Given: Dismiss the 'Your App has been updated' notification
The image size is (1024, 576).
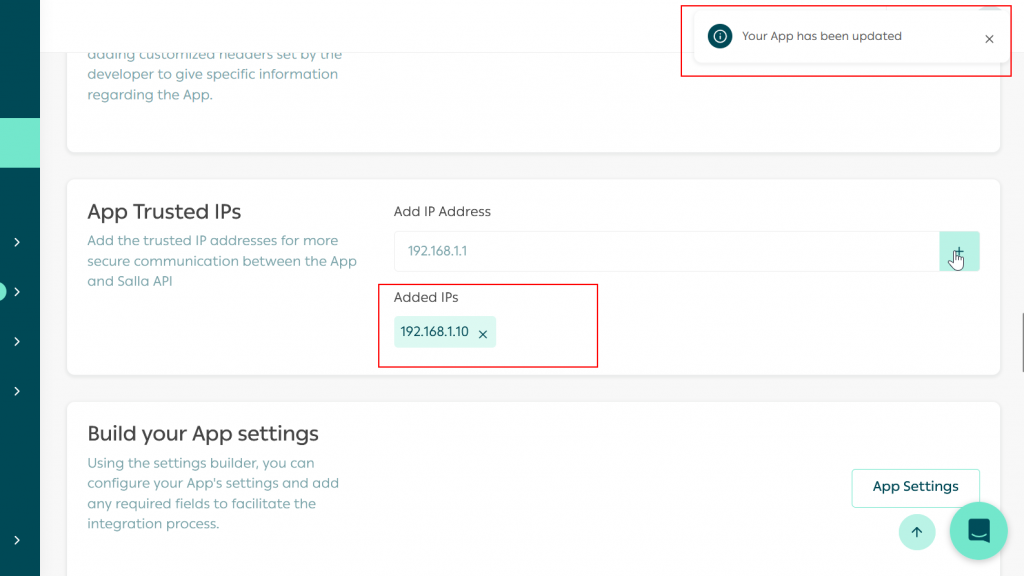Looking at the screenshot, I should 989,39.
